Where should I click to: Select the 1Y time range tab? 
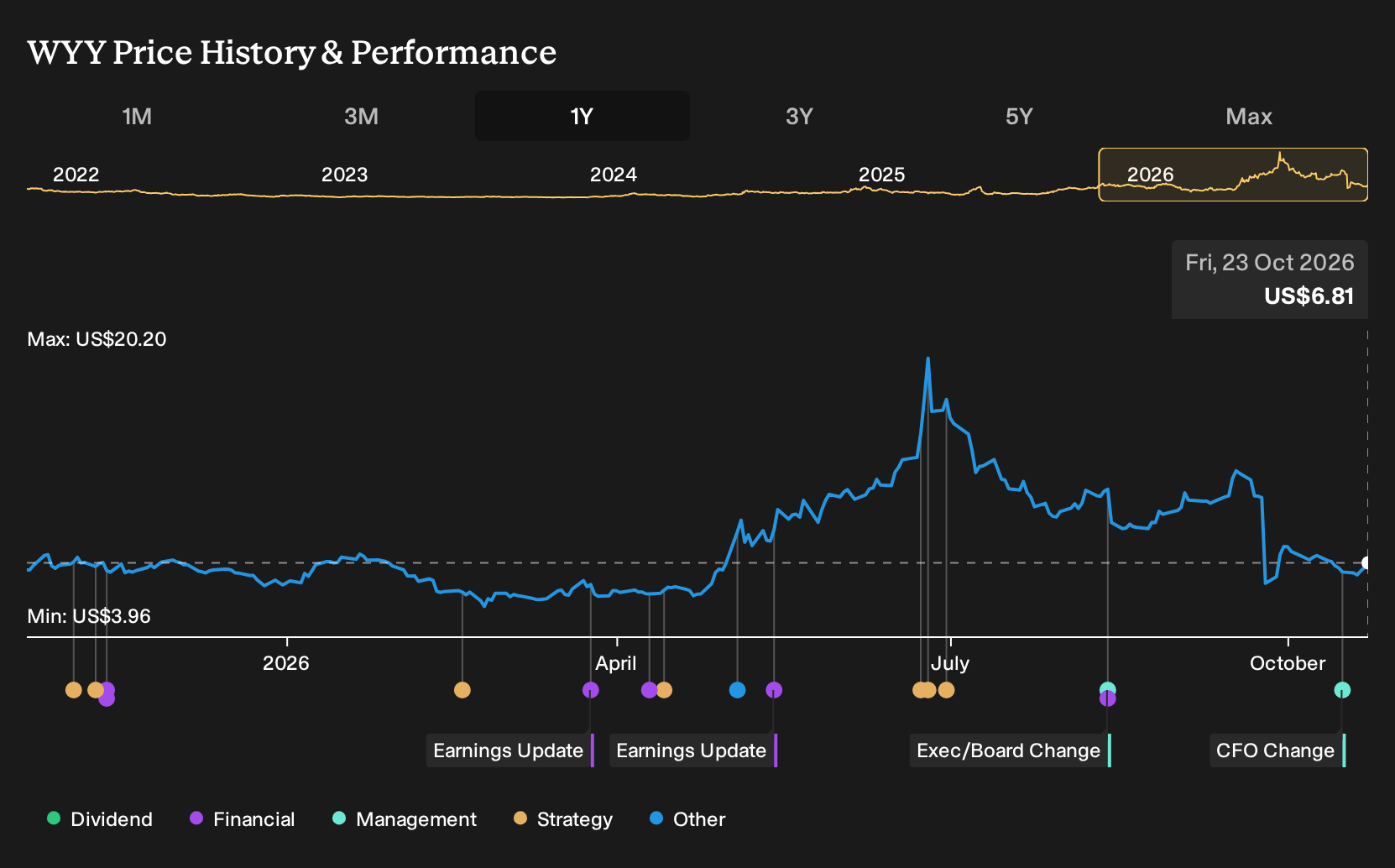pyautogui.click(x=582, y=116)
